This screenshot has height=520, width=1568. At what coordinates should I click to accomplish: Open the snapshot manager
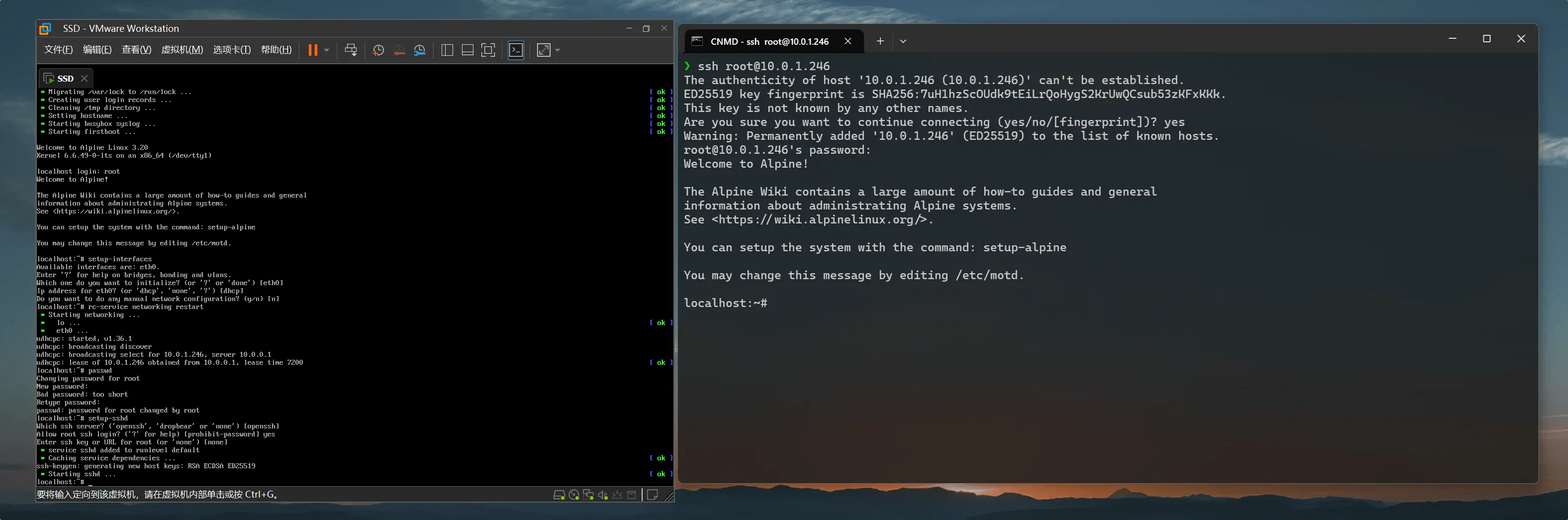(419, 50)
